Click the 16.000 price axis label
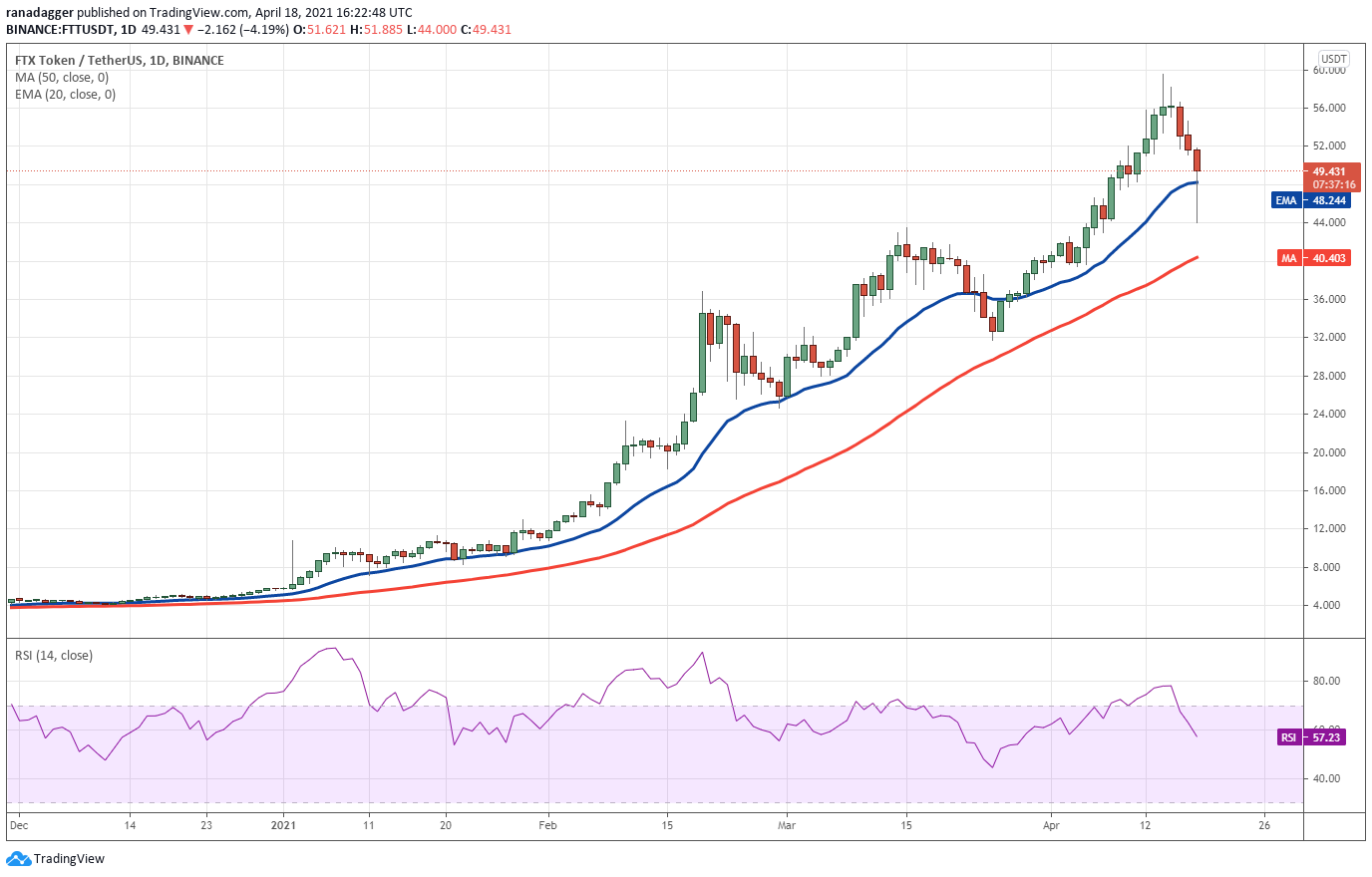1372x877 pixels. point(1329,490)
